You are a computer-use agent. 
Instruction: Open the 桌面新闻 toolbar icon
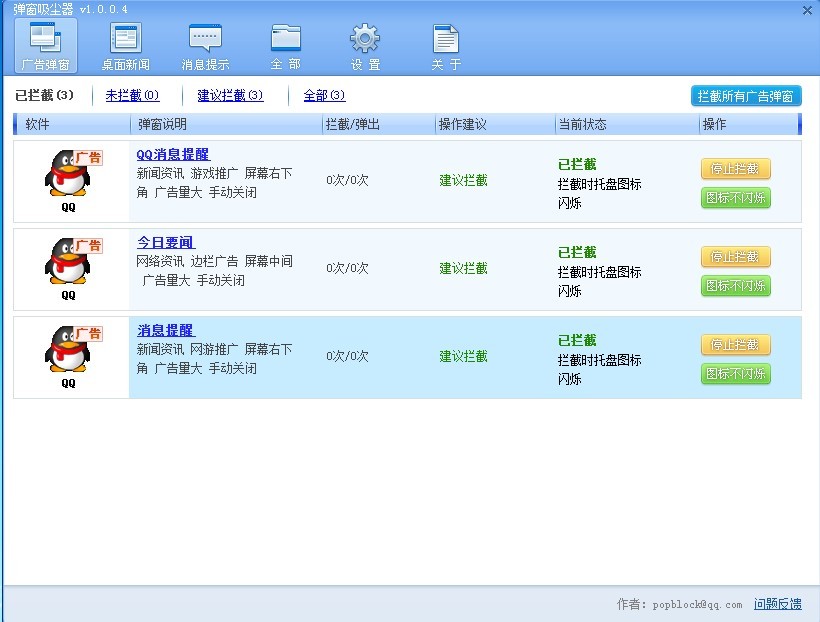tap(126, 46)
